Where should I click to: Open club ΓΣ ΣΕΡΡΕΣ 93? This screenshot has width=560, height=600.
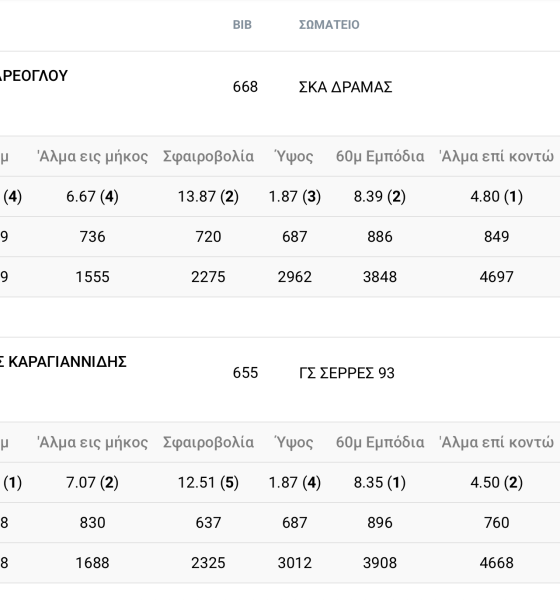pos(346,373)
